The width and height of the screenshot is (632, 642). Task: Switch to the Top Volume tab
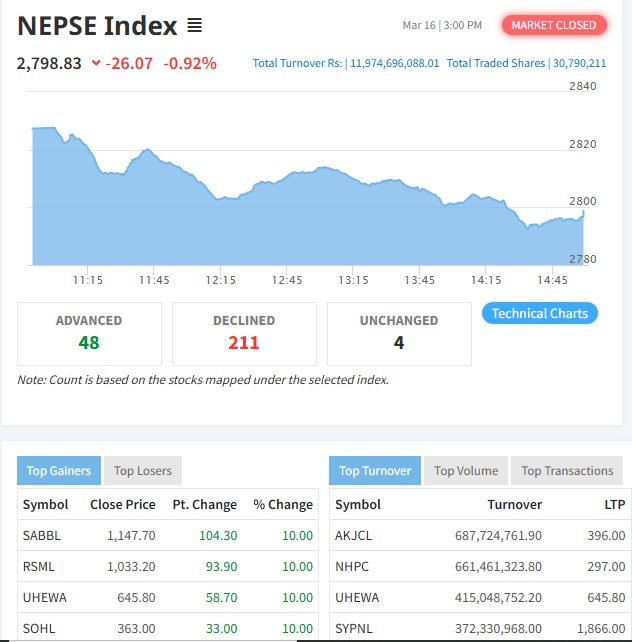[x=465, y=471]
